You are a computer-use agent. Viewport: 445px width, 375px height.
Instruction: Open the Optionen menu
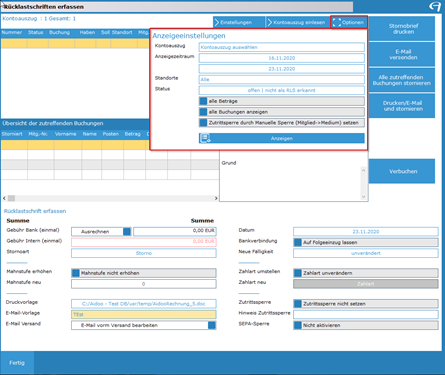(x=349, y=22)
